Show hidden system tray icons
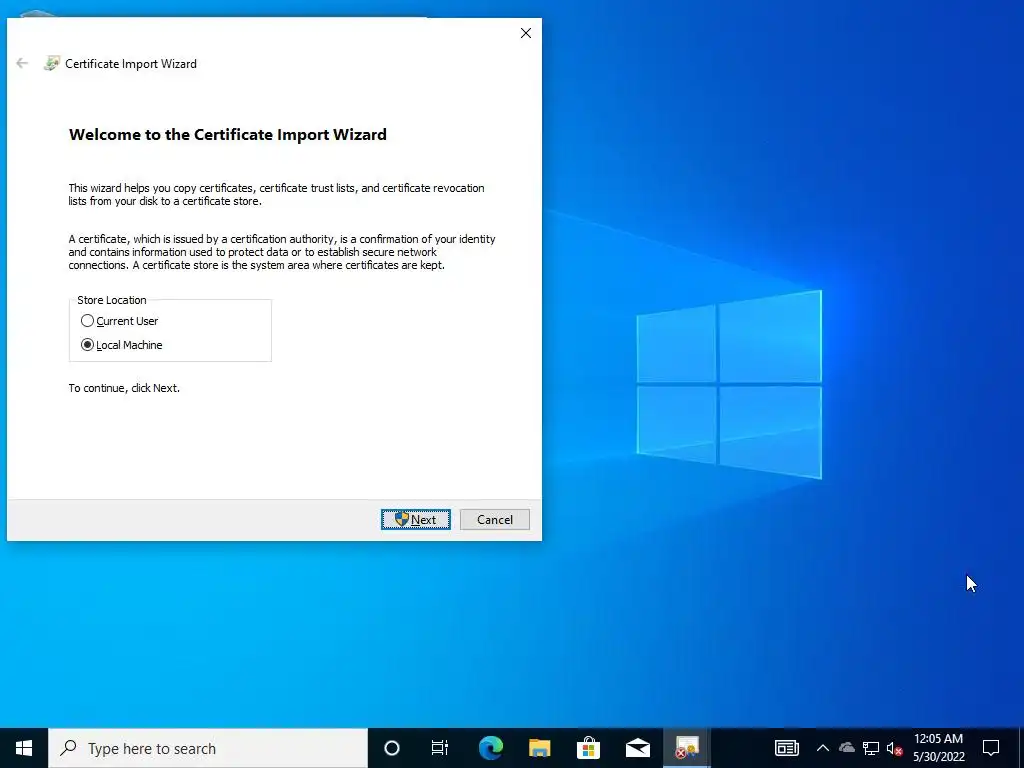 pos(823,748)
